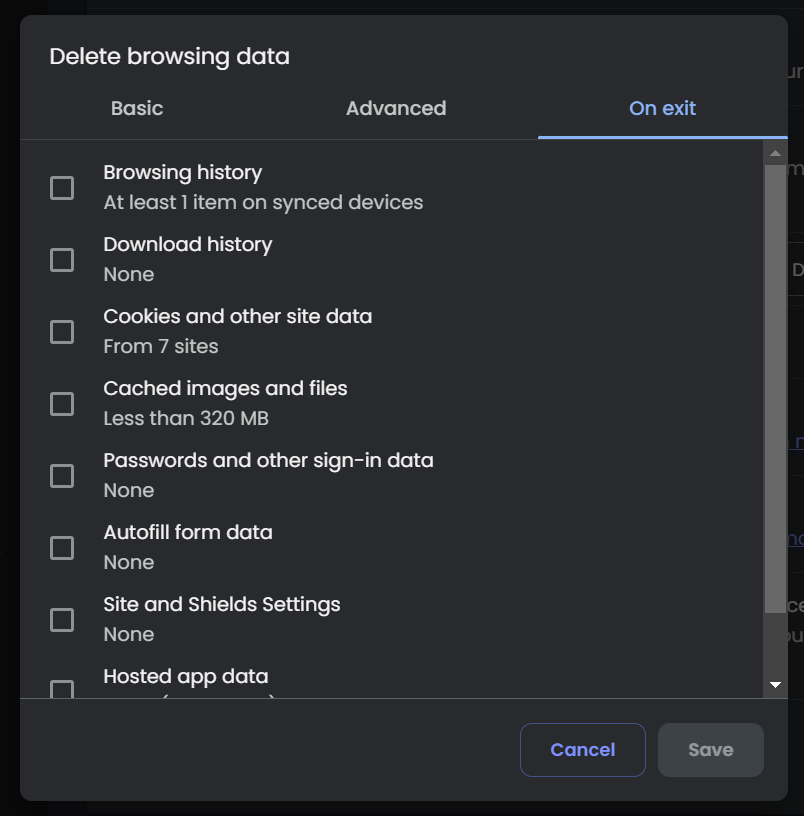Image resolution: width=804 pixels, height=816 pixels.
Task: Open the Advanced tab
Action: pyautogui.click(x=396, y=108)
